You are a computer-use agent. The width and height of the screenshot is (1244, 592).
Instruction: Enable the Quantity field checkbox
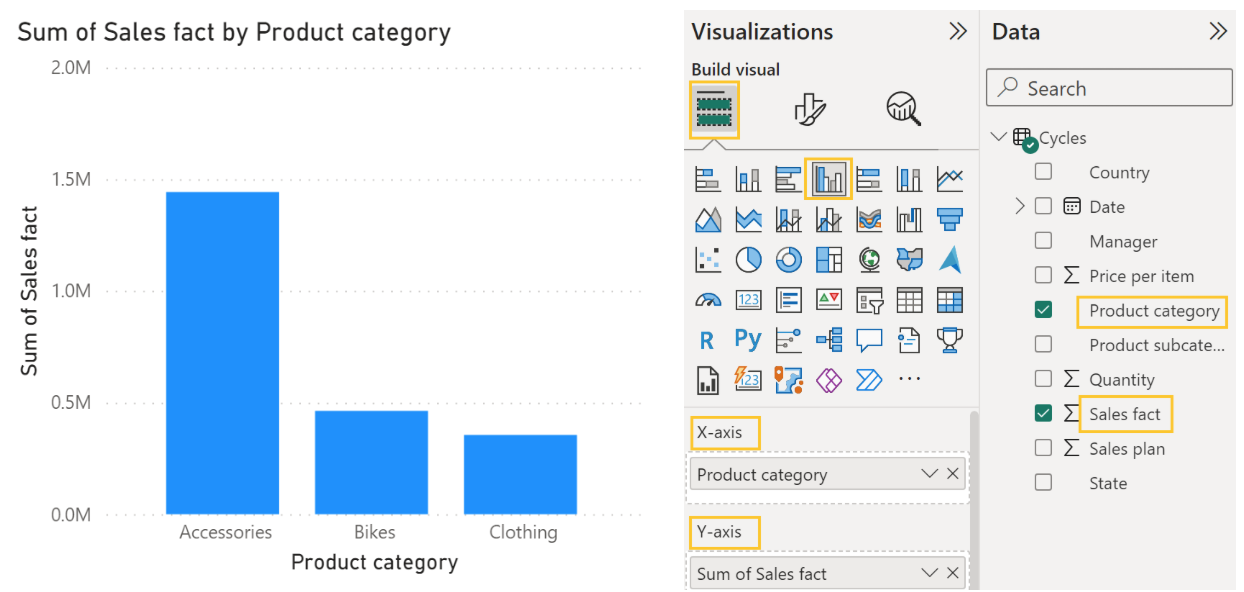(x=1043, y=379)
